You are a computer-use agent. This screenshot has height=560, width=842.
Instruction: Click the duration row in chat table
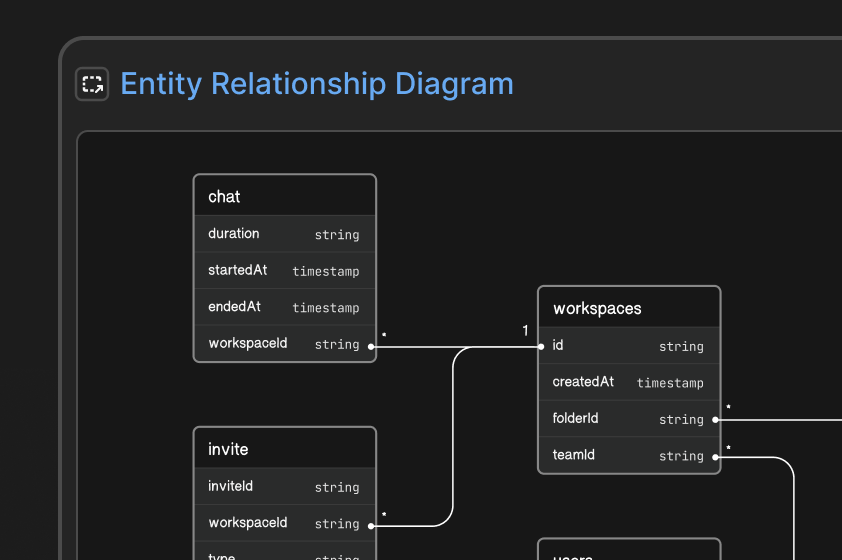click(x=285, y=234)
